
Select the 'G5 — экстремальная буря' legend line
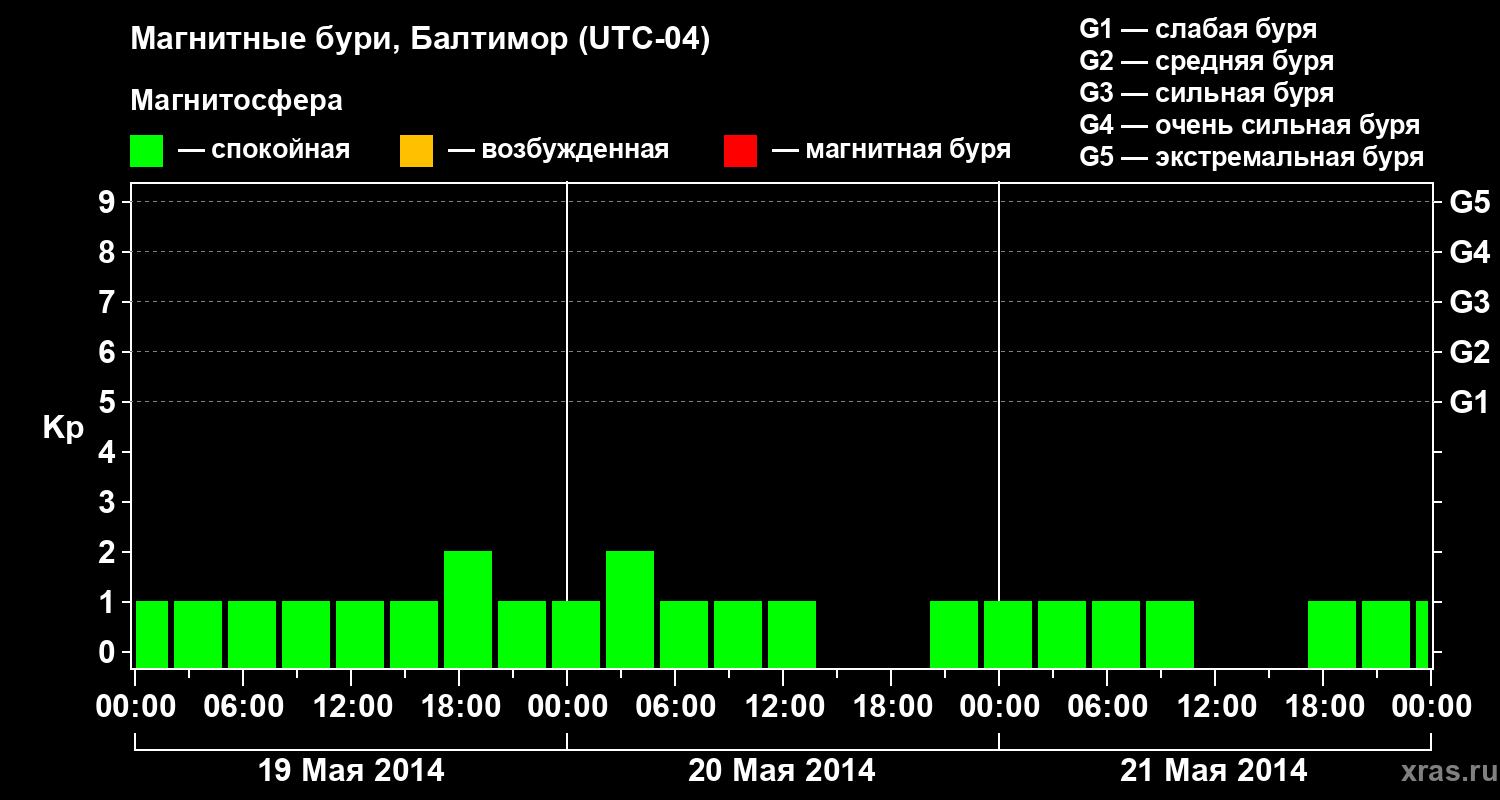[x=1252, y=157]
